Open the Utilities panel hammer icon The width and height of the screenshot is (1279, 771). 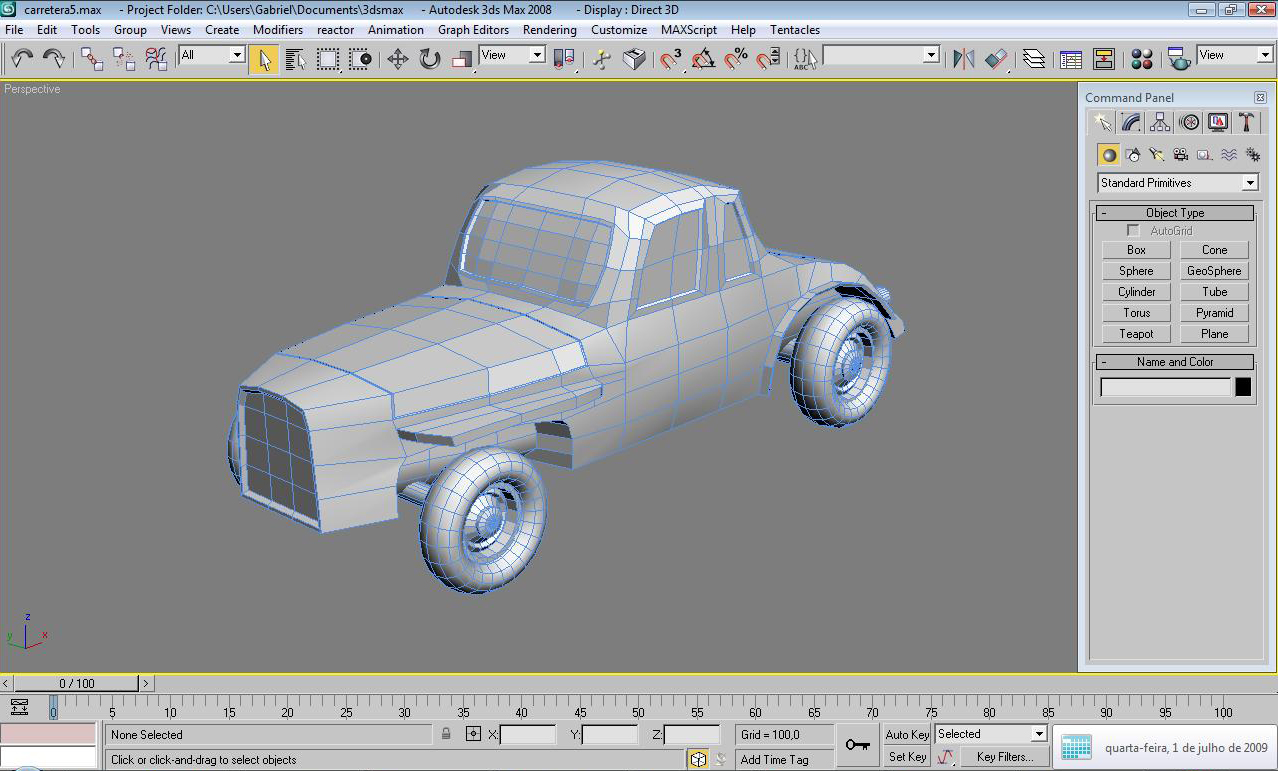tap(1247, 122)
